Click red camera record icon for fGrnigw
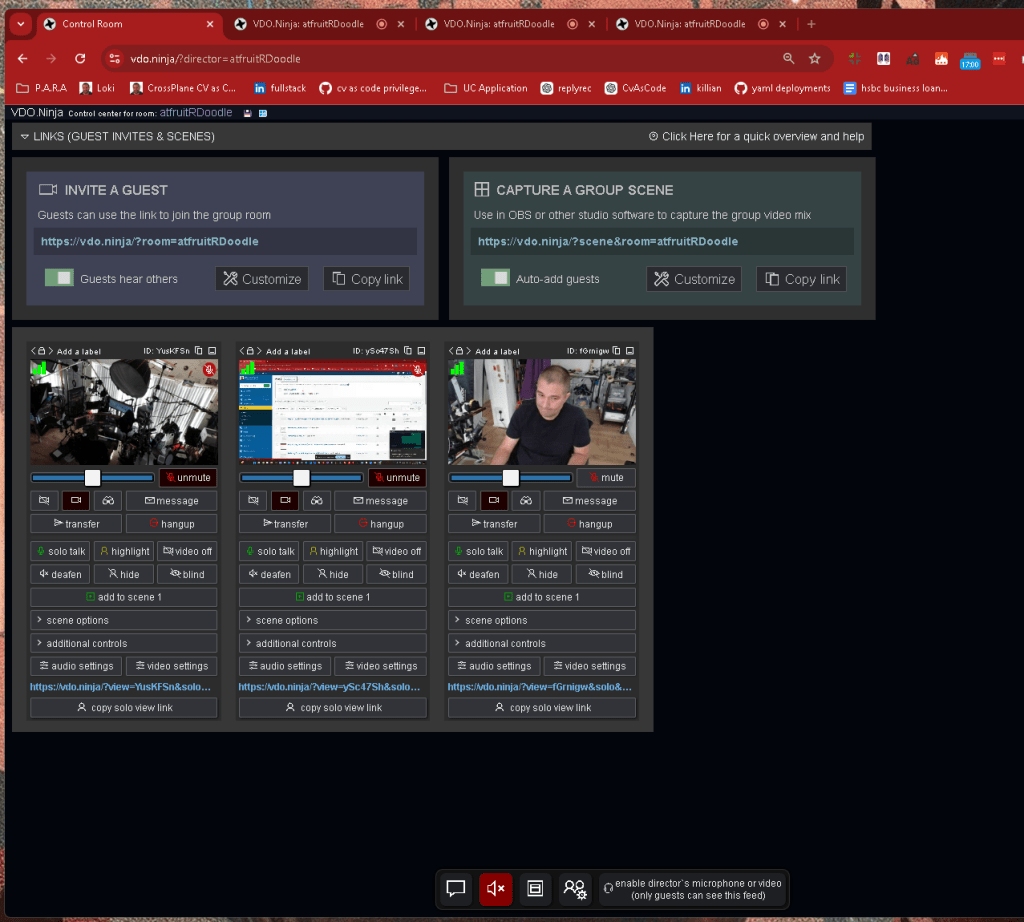Image resolution: width=1024 pixels, height=922 pixels. coord(494,501)
